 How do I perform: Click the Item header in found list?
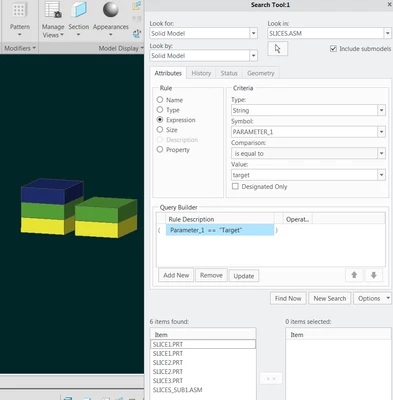[x=203, y=335]
